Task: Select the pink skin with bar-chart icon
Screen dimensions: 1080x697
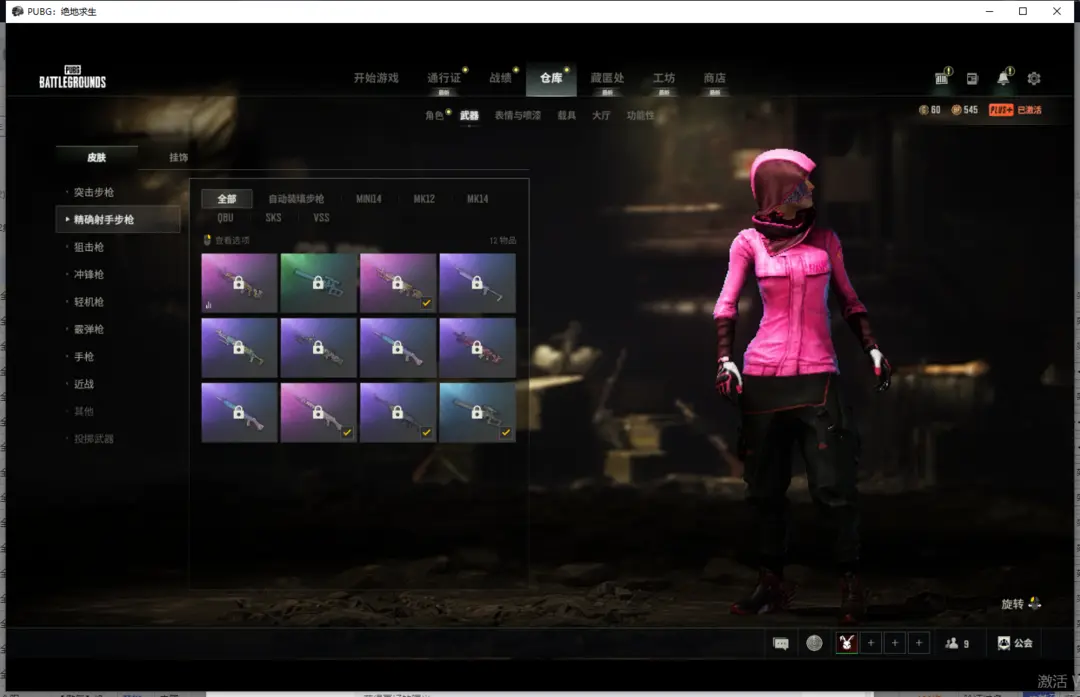Action: [239, 282]
